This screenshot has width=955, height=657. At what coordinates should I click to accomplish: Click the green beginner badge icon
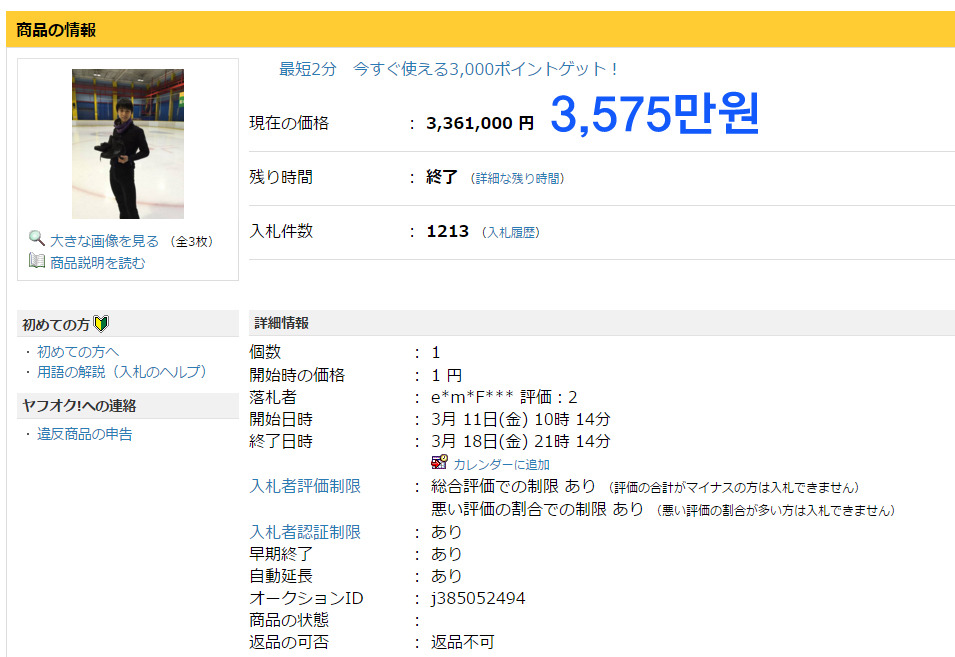[x=101, y=323]
